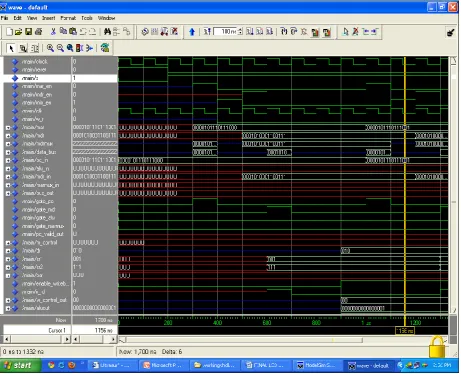This screenshot has height=374, width=461.
Task: Expand the /main/ir_control_out signal
Action: [8, 301]
